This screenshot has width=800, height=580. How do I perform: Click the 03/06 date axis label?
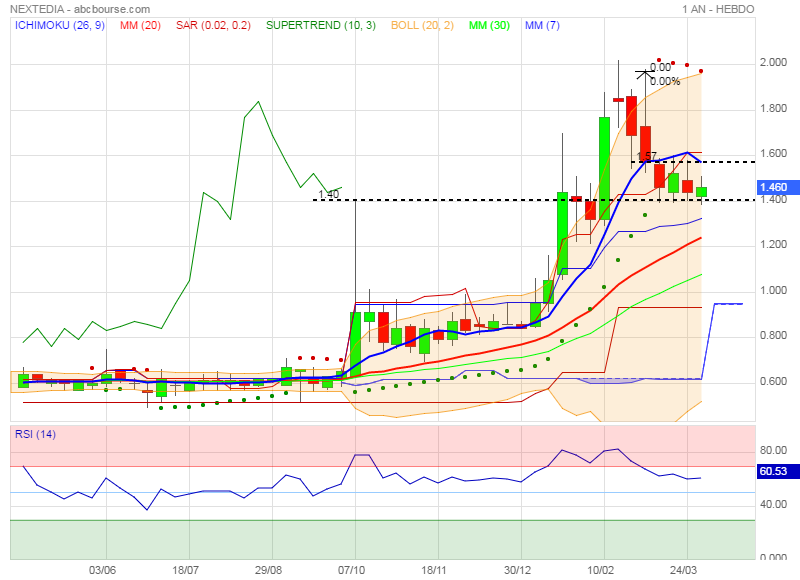(102, 570)
